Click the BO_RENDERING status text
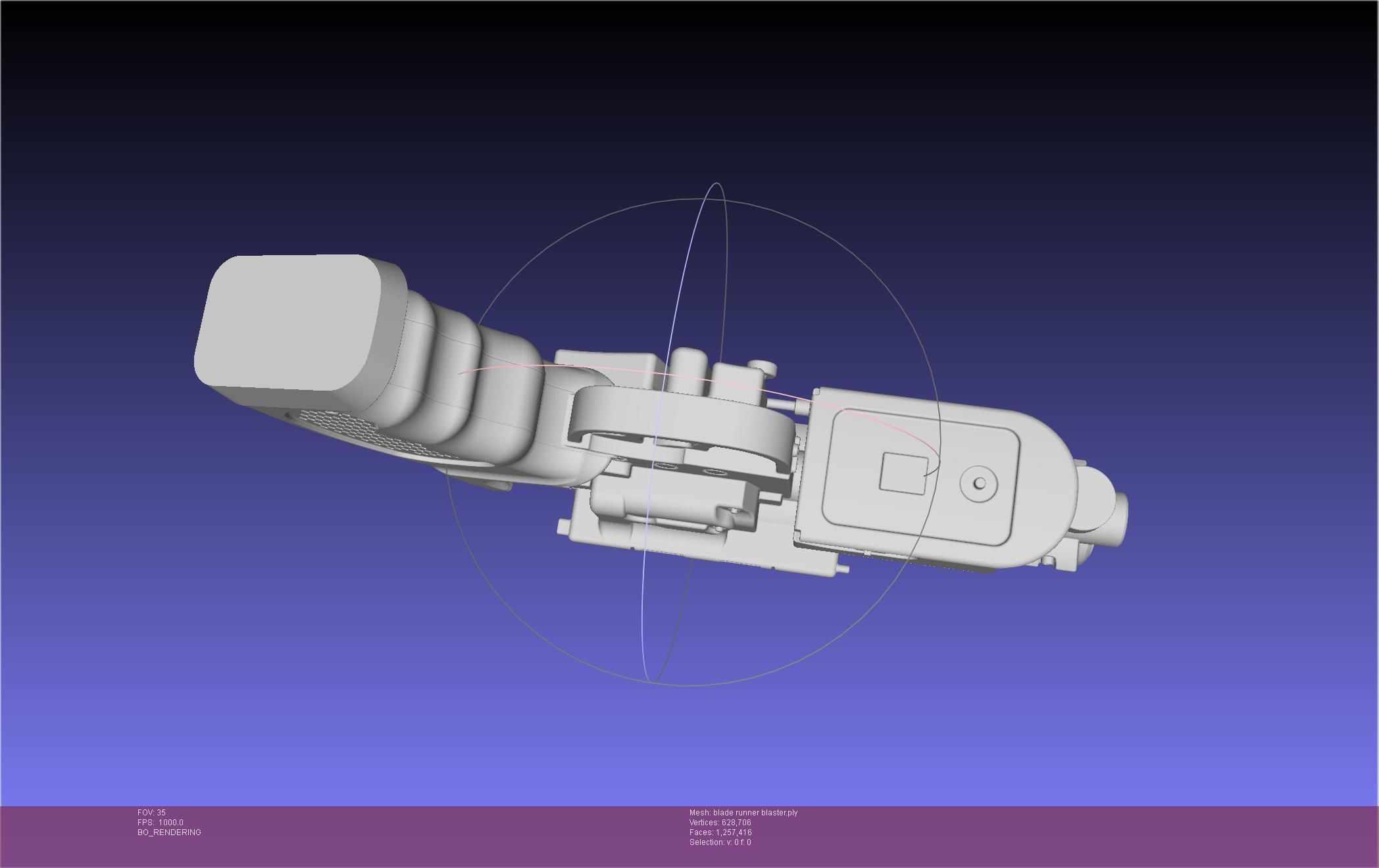 click(169, 832)
